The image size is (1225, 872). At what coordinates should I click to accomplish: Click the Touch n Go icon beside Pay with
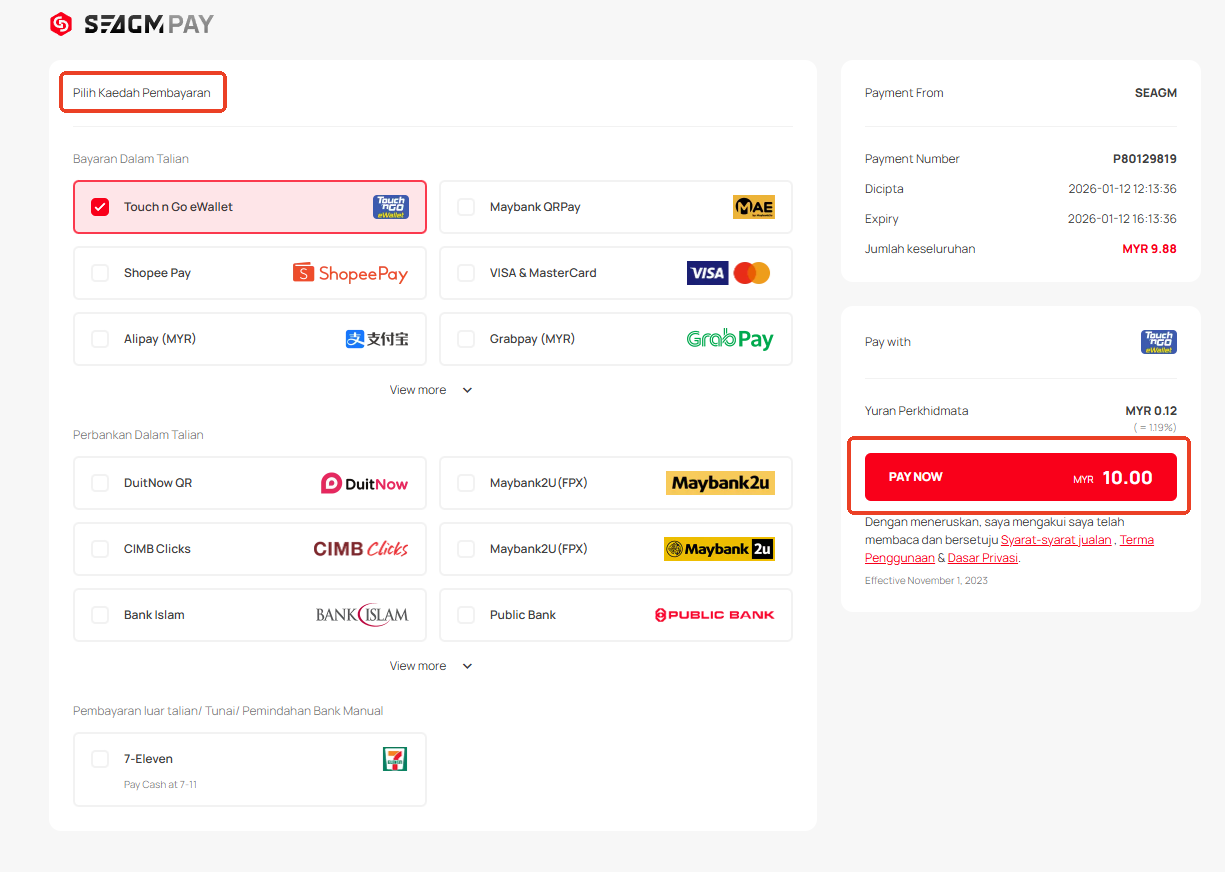point(1158,342)
